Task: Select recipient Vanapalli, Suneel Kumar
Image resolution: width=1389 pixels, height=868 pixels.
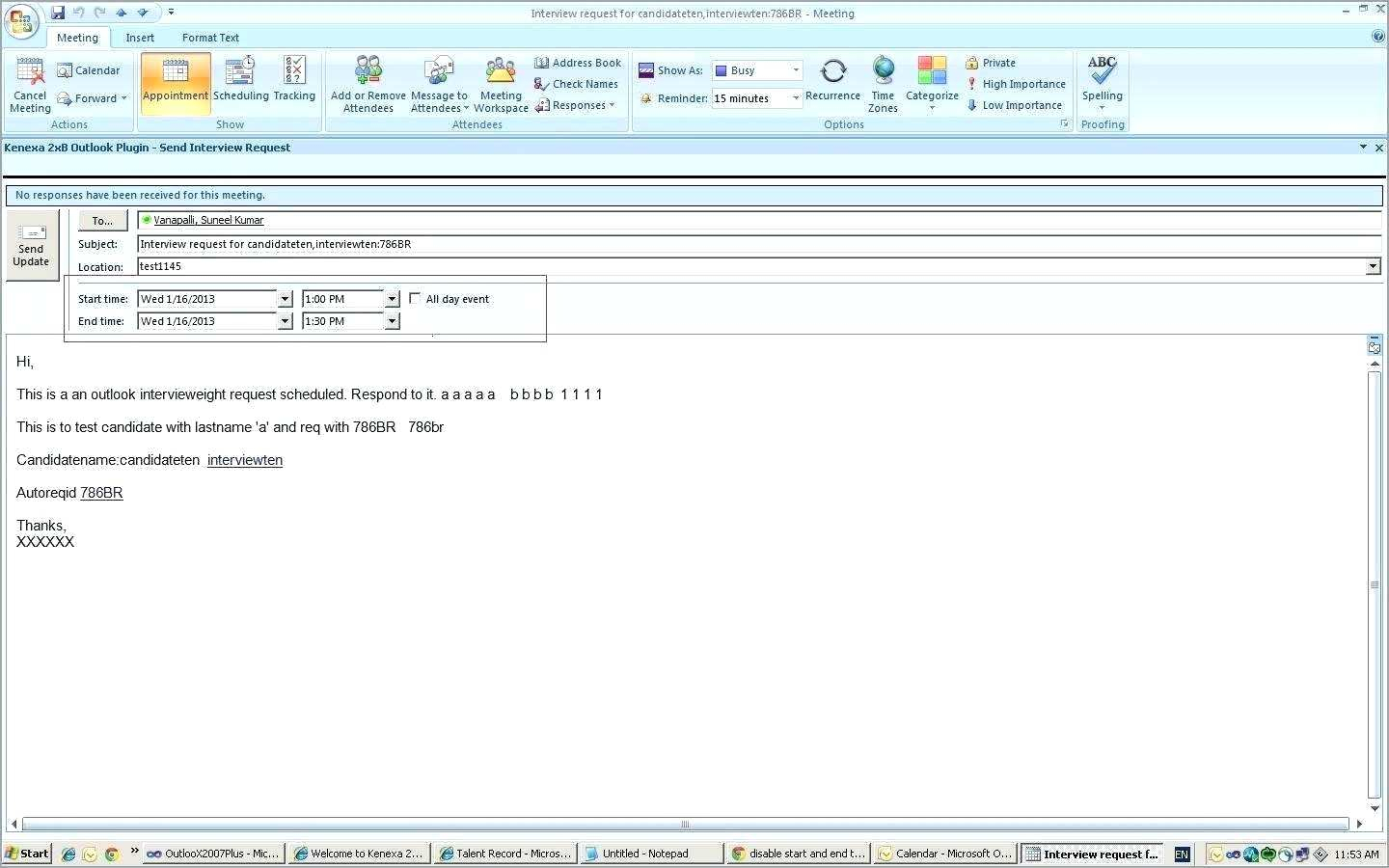Action: pyautogui.click(x=208, y=220)
